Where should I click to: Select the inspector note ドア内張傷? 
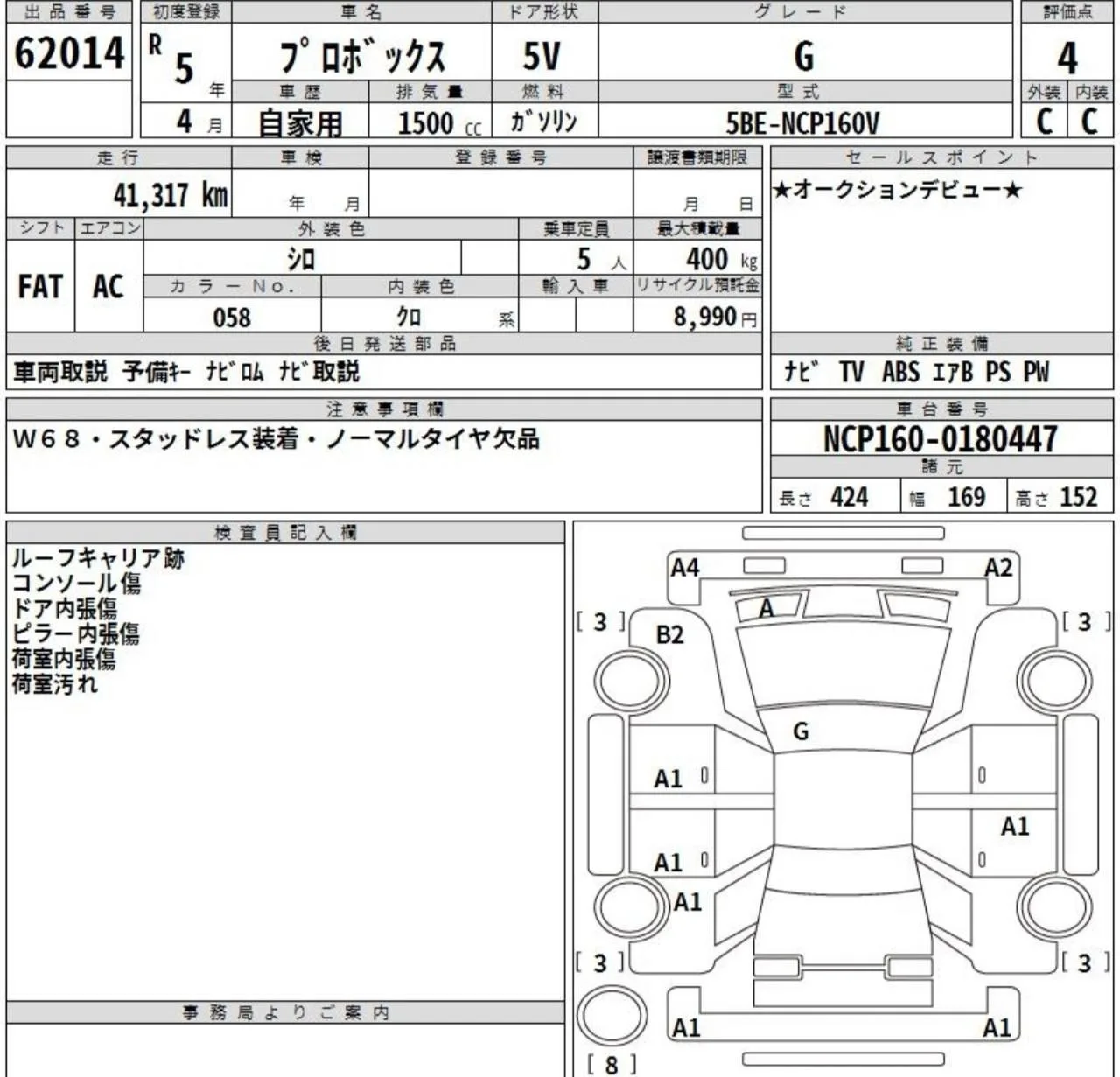(x=64, y=609)
